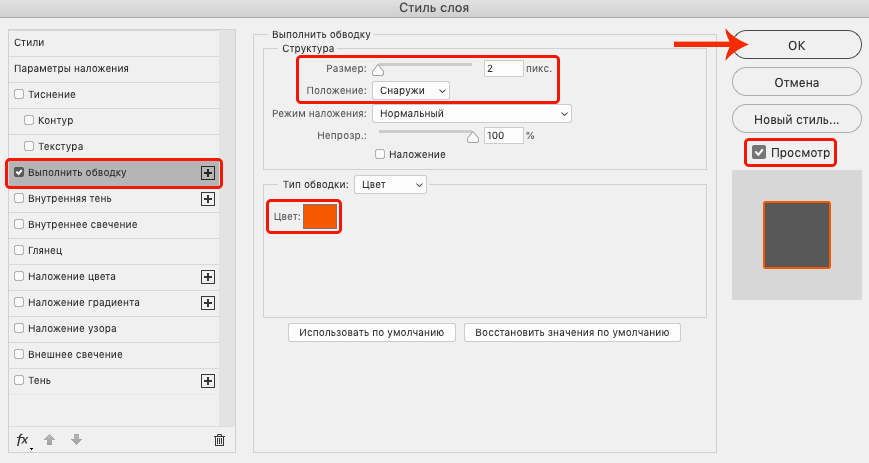
Task: Toggle the Просмотр preview checkbox
Action: (x=759, y=152)
